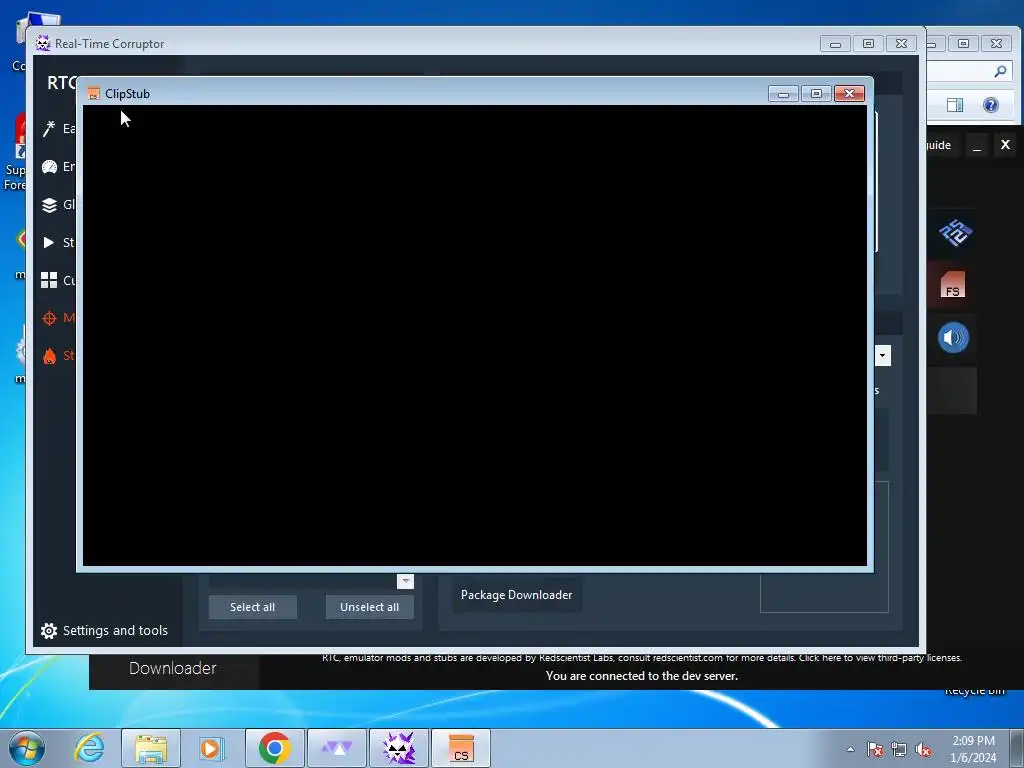Show hidden tray icons arrow
The image size is (1024, 768).
click(850, 749)
